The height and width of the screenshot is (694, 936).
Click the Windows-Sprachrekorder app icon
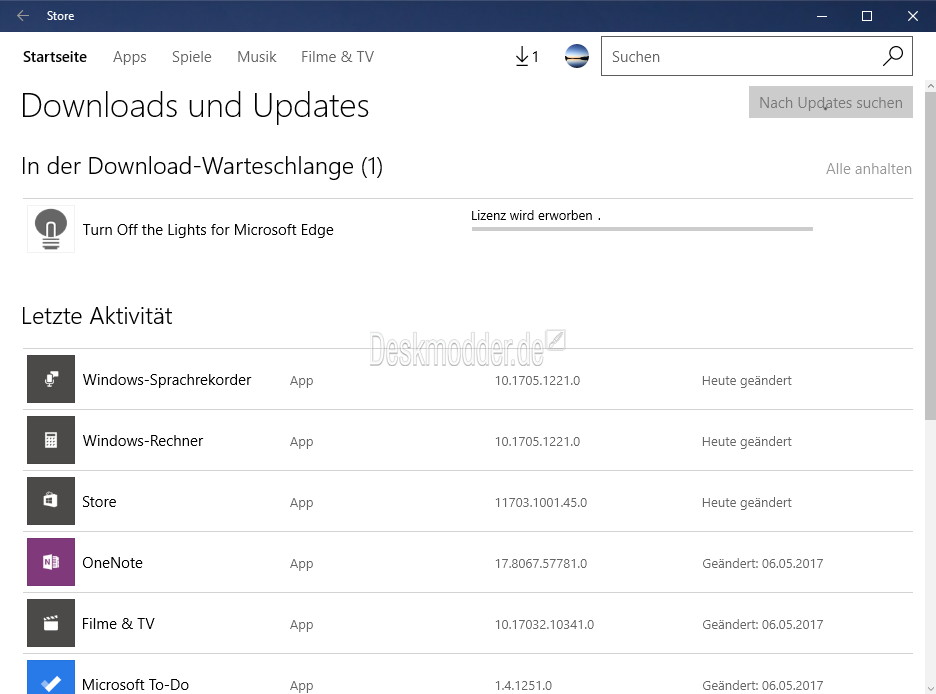51,379
